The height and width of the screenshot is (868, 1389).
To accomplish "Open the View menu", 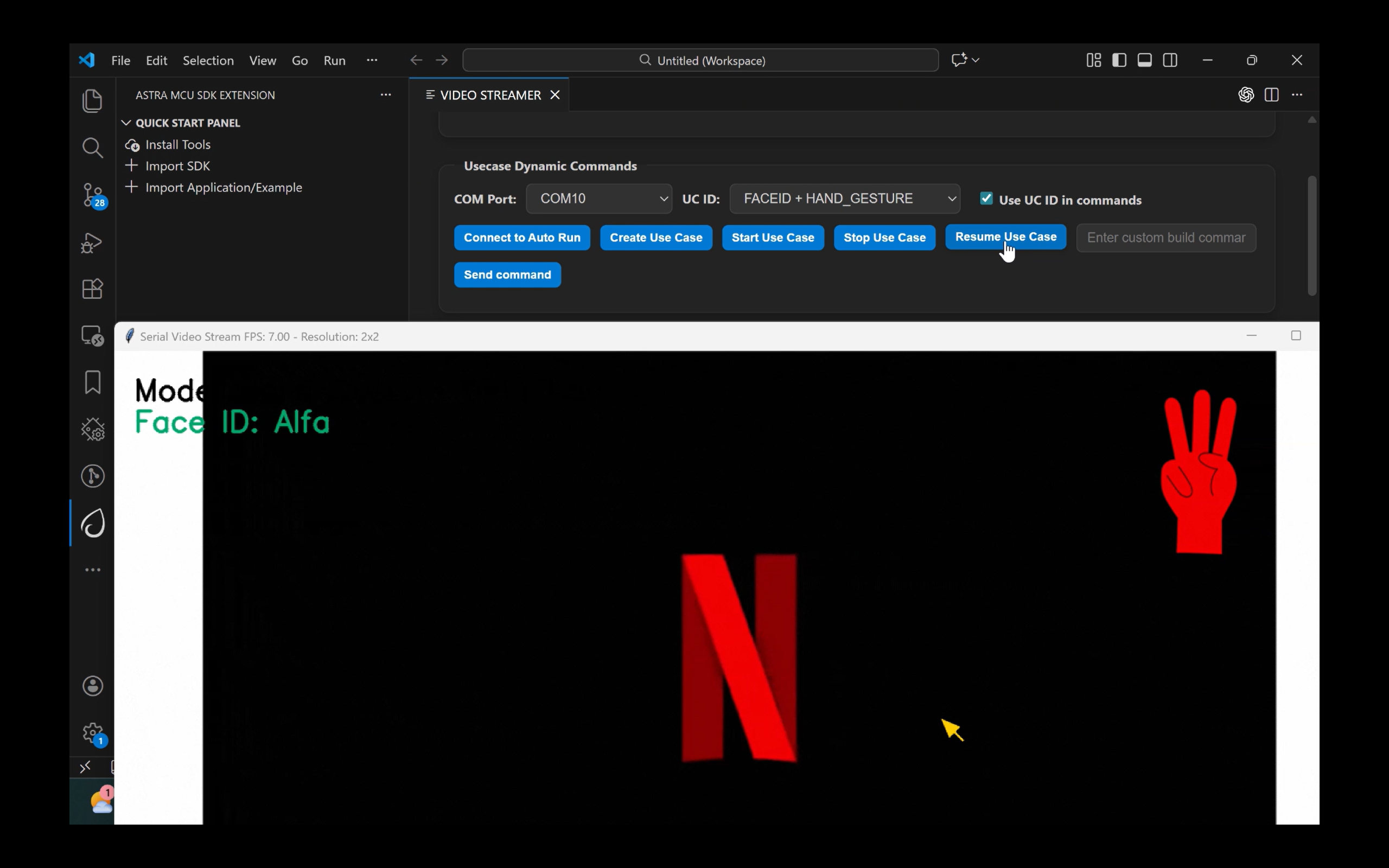I will pyautogui.click(x=263, y=60).
